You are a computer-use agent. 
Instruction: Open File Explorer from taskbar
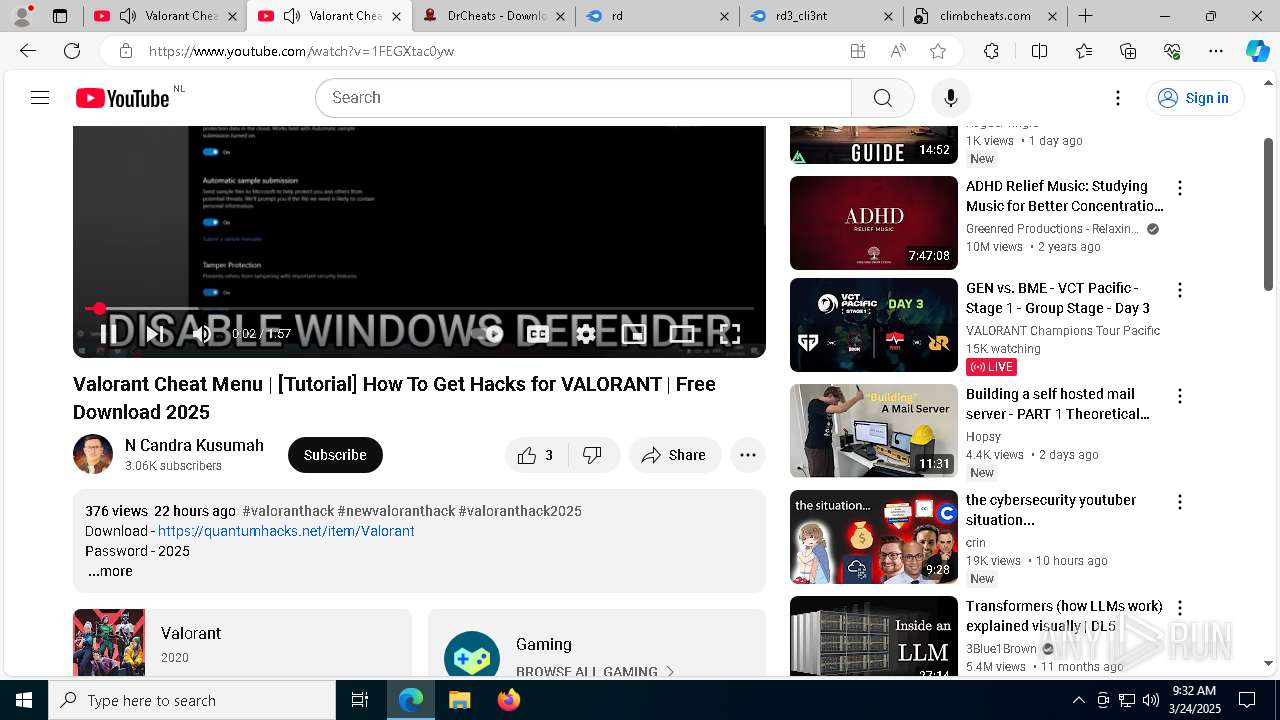tap(460, 700)
